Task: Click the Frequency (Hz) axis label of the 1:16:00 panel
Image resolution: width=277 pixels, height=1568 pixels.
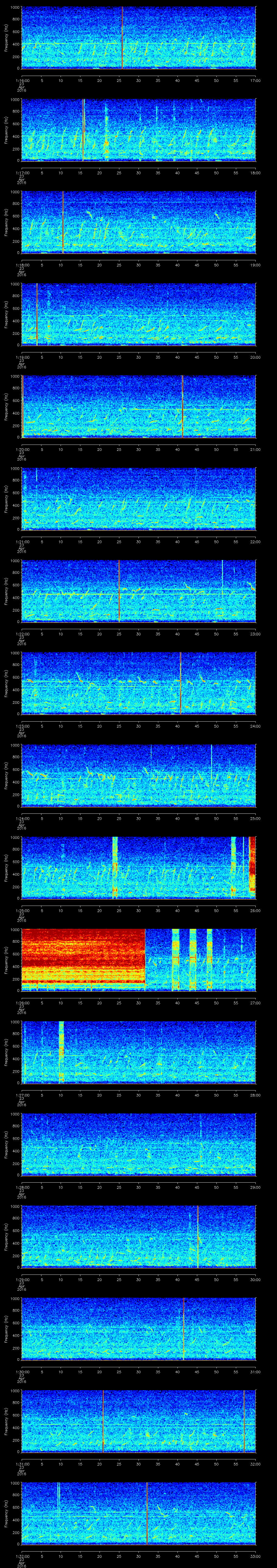Action: coord(6,38)
